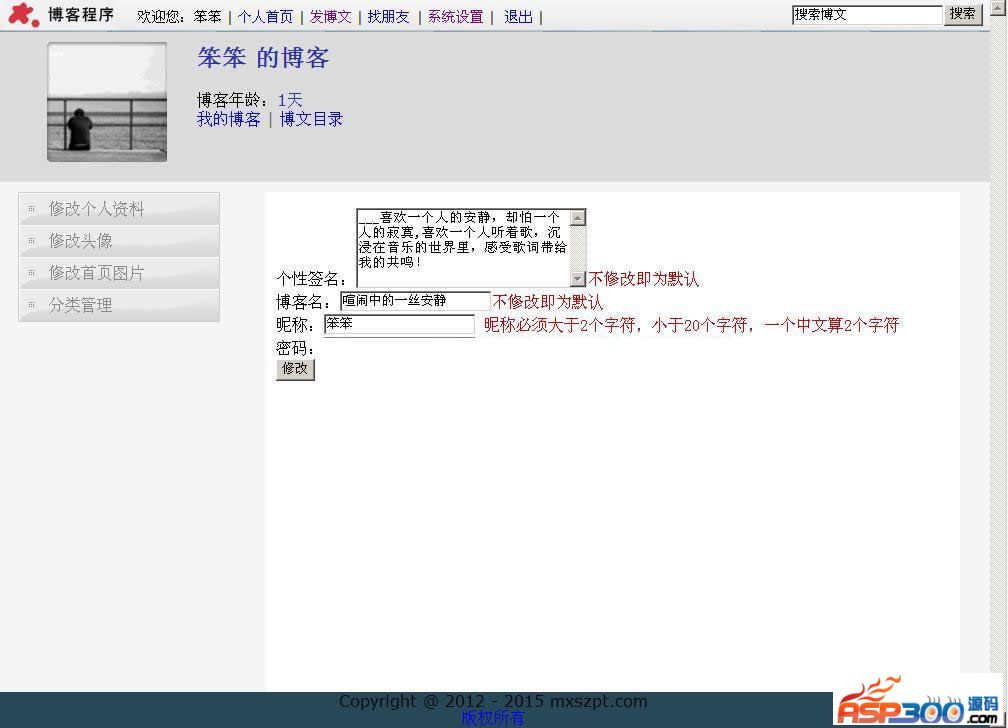
Task: Click the 搜索 search button
Action: [962, 14]
